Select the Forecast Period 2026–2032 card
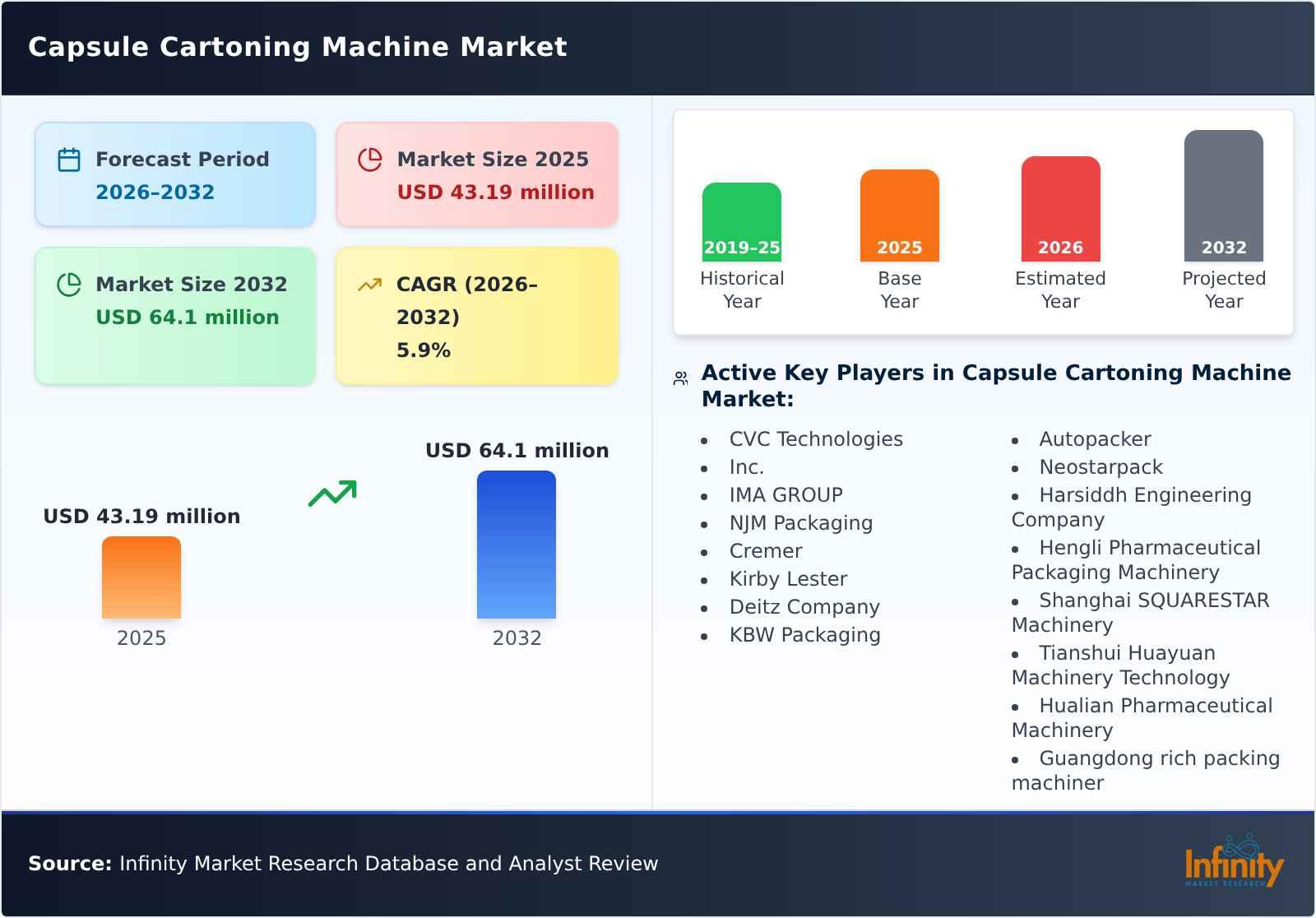This screenshot has height=918, width=1316. point(174,174)
